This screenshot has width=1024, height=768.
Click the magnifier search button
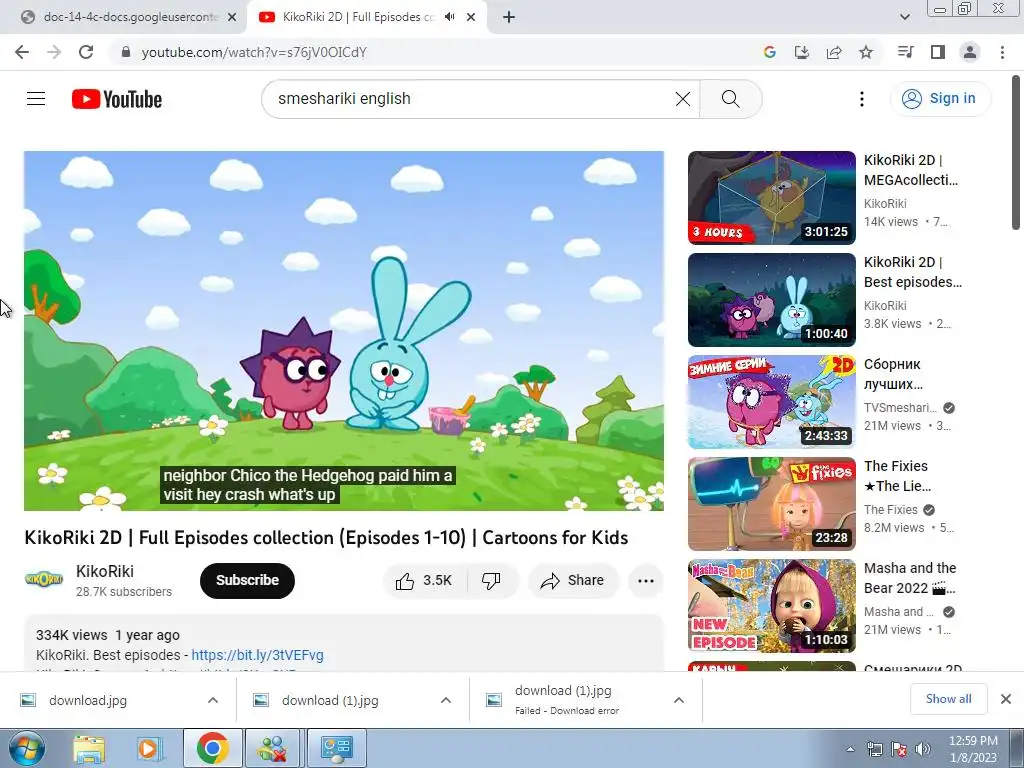(x=731, y=99)
